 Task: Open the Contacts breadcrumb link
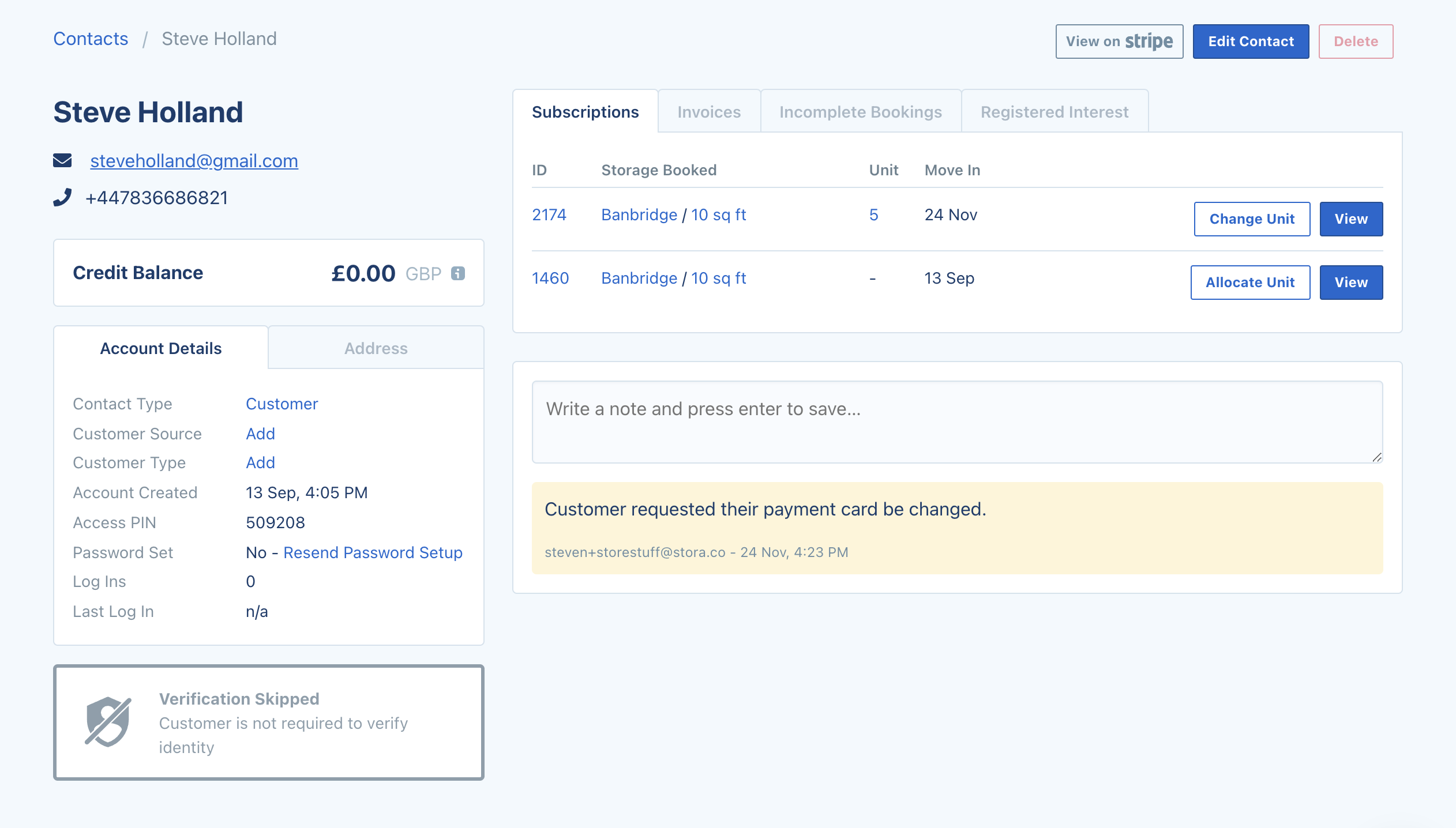91,39
